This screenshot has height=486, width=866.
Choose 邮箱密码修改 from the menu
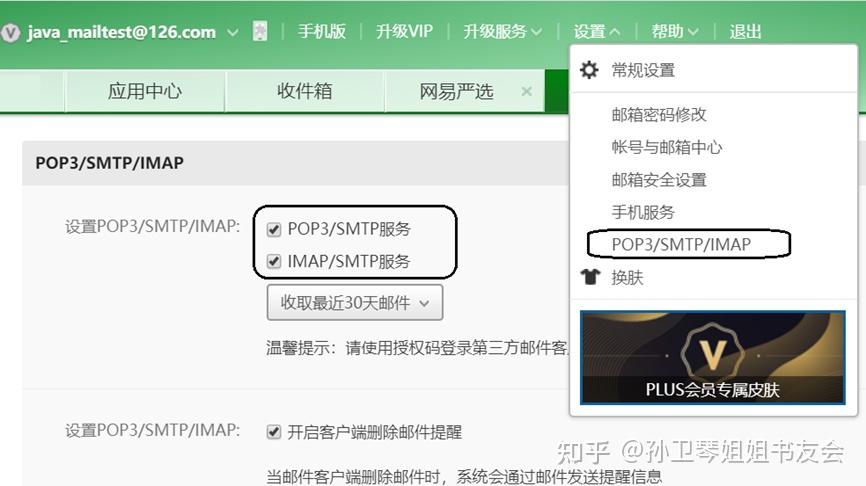[x=659, y=114]
